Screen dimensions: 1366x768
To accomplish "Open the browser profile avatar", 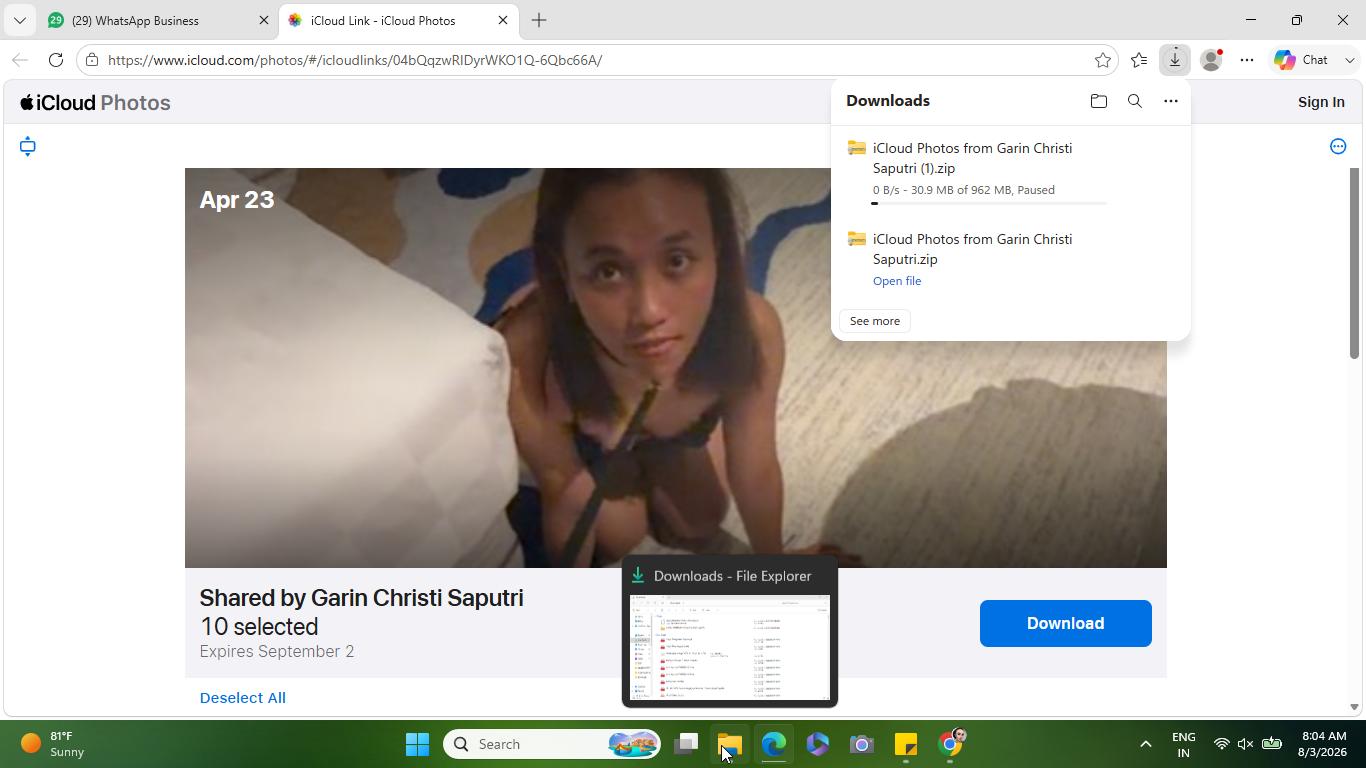I will [x=1210, y=60].
